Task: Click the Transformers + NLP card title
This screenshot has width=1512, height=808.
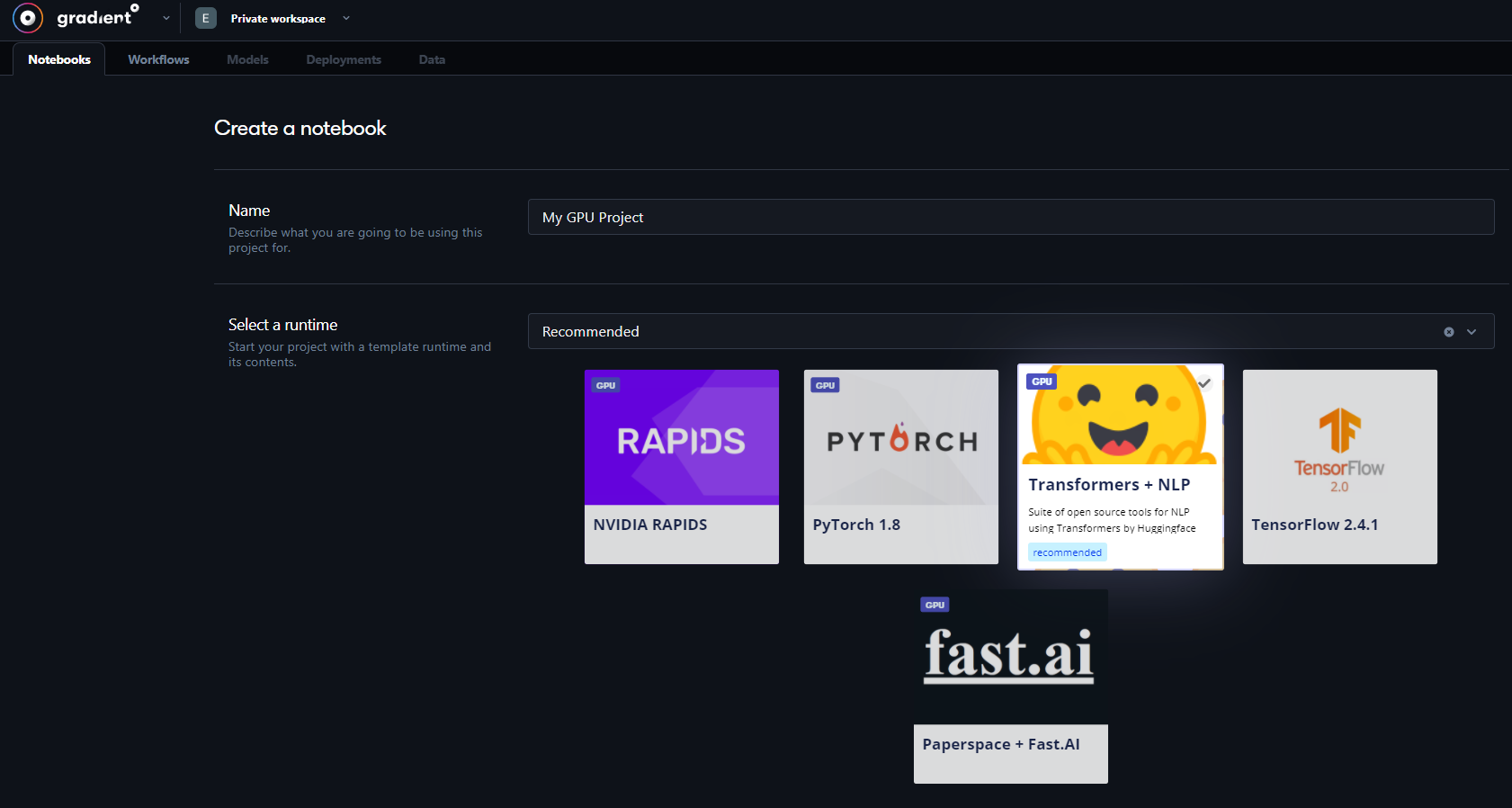Action: pyautogui.click(x=1110, y=485)
